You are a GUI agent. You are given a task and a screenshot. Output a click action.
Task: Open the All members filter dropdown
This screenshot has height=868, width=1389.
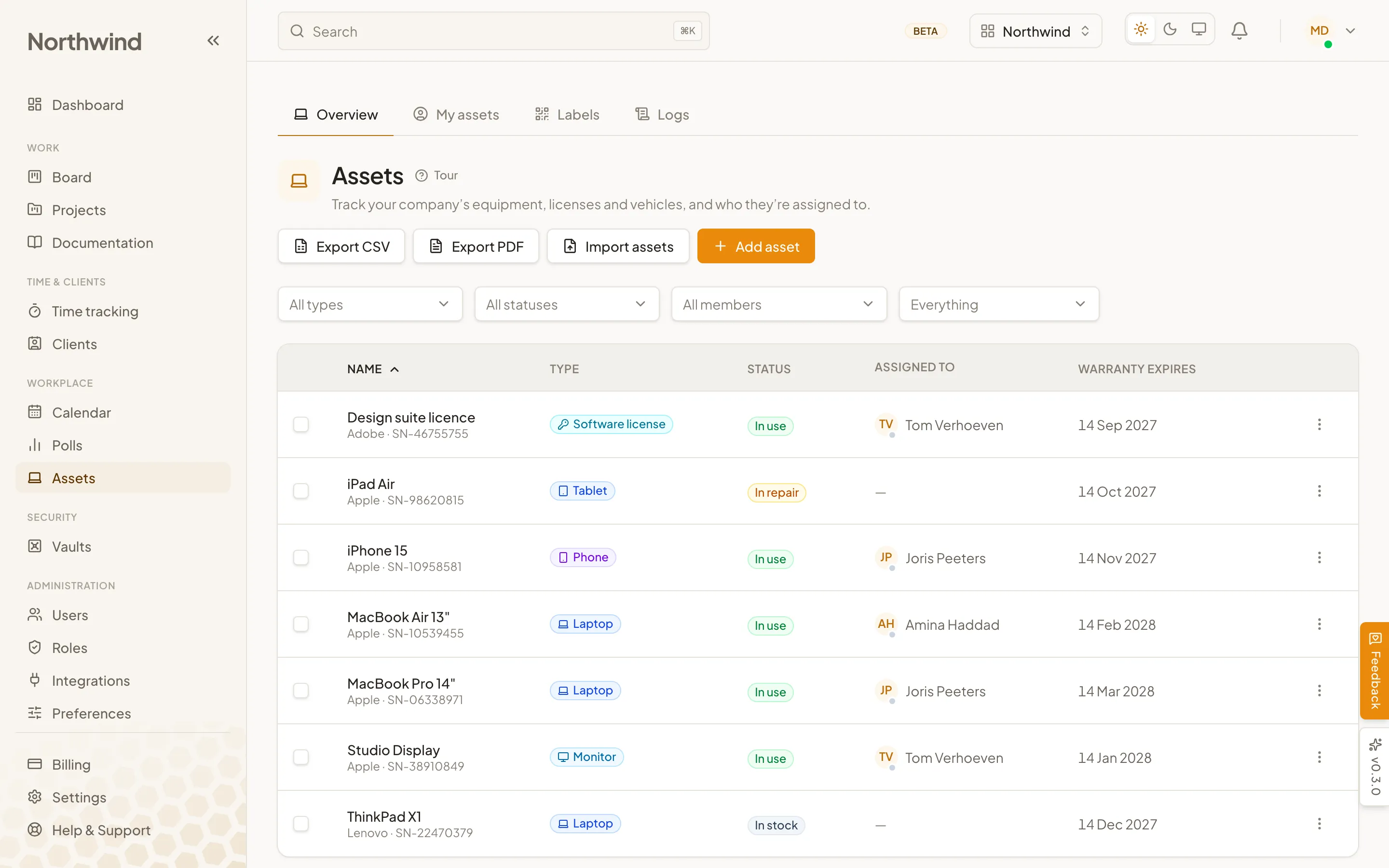779,304
